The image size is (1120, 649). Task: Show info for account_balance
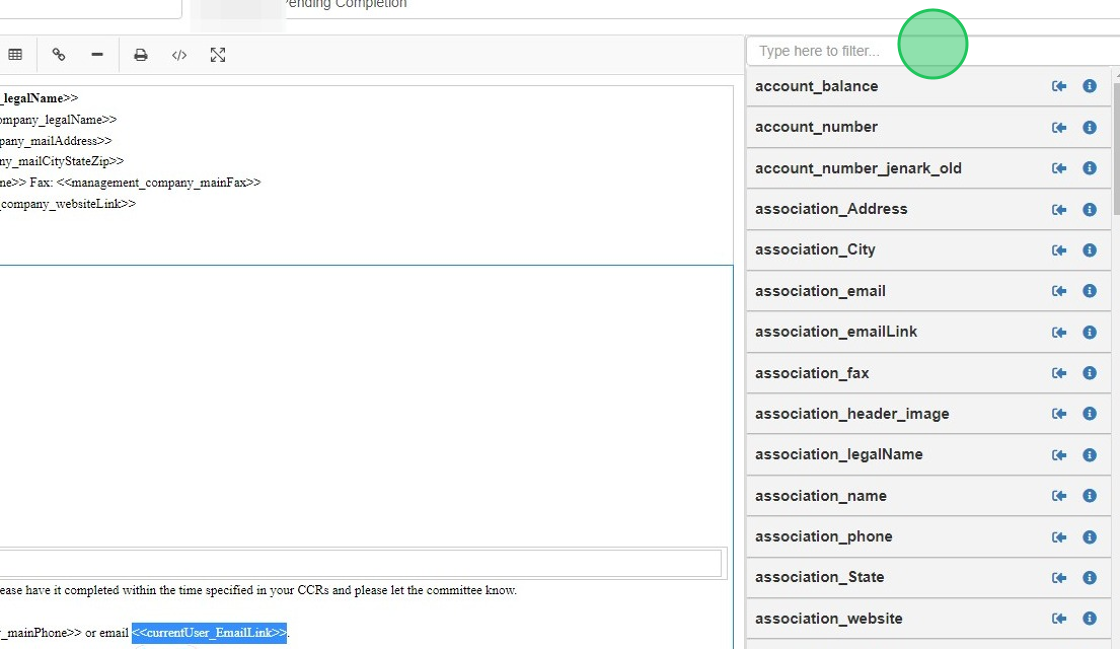1089,86
